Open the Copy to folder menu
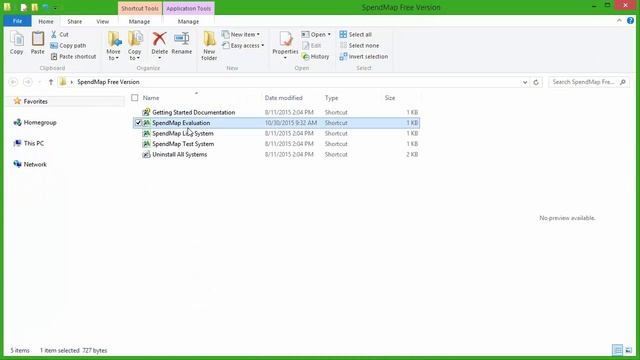 (135, 46)
